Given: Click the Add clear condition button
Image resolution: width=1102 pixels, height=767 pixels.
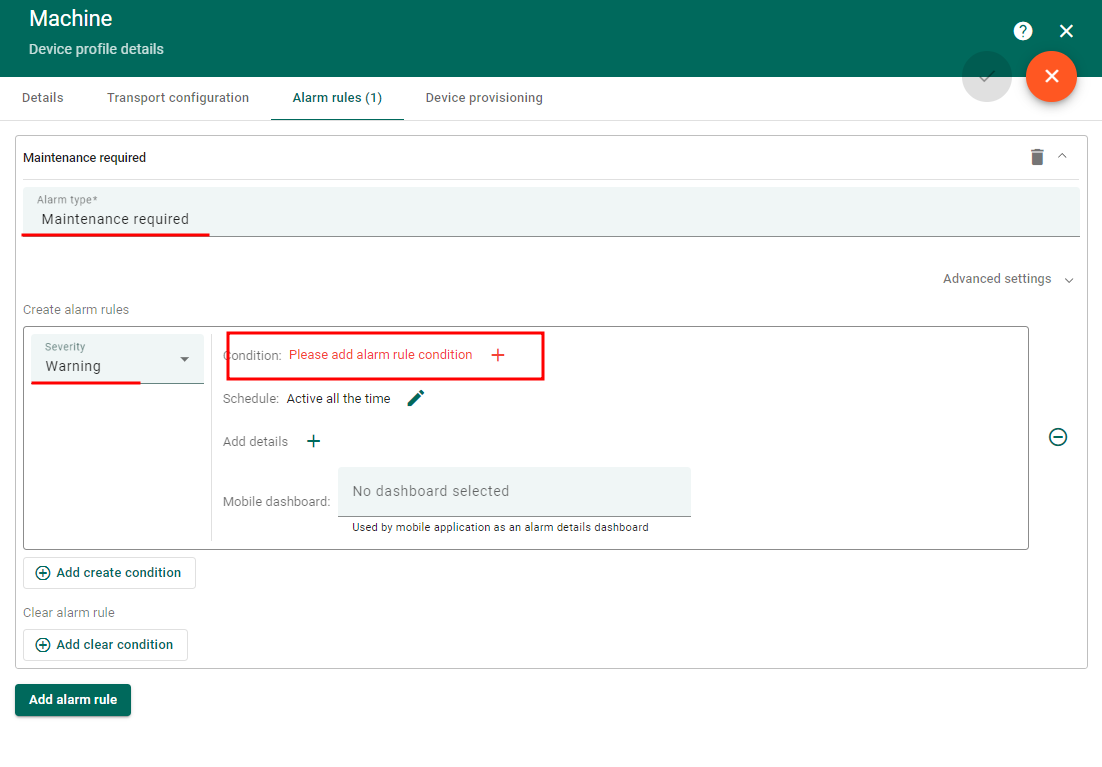Looking at the screenshot, I should click(x=105, y=645).
